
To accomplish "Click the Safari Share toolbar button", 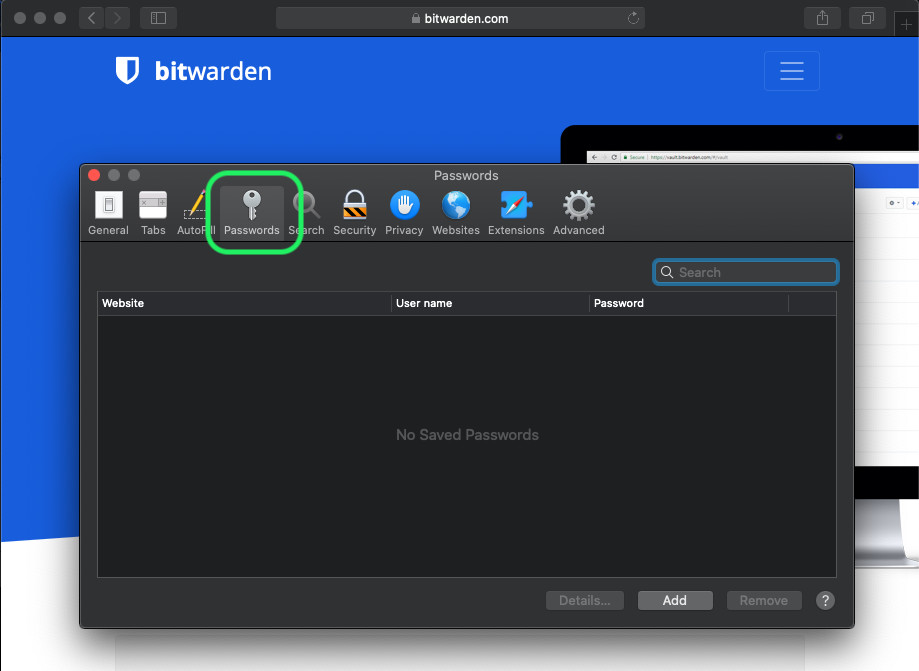I will 822,18.
